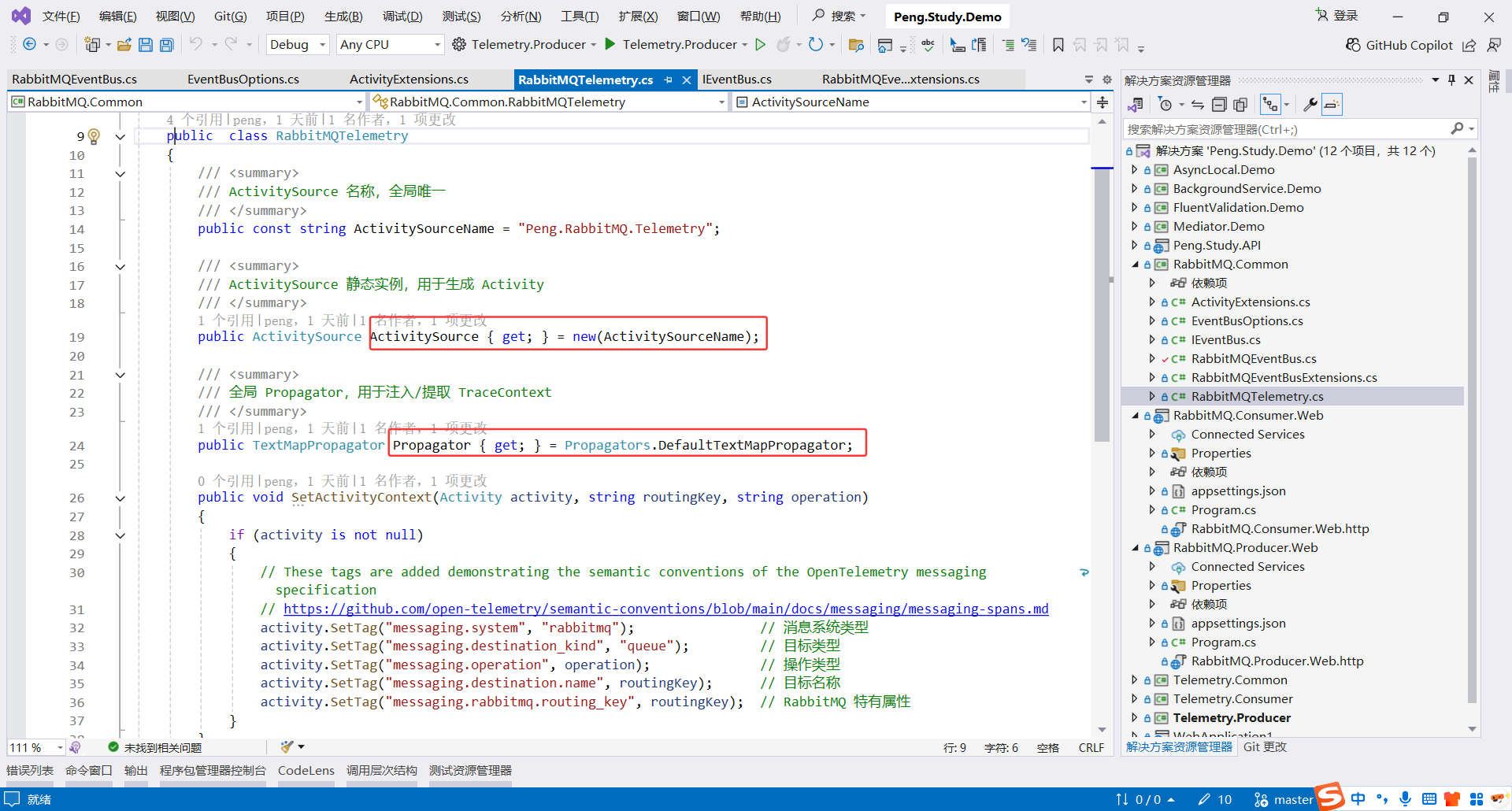Open the 扩展(X) menu
This screenshot has width=1512, height=811.
(638, 17)
